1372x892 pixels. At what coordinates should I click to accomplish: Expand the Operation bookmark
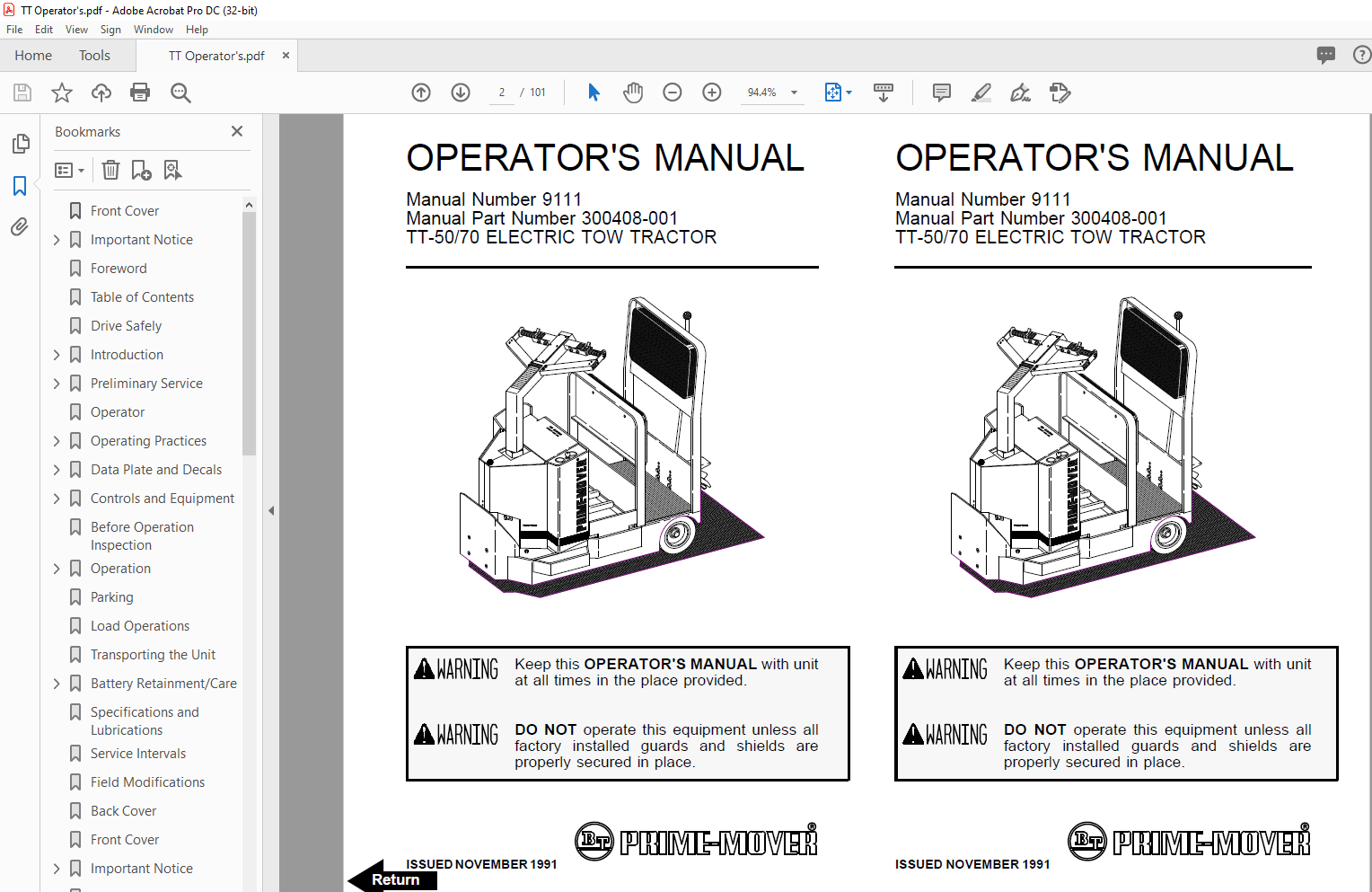[x=57, y=569]
